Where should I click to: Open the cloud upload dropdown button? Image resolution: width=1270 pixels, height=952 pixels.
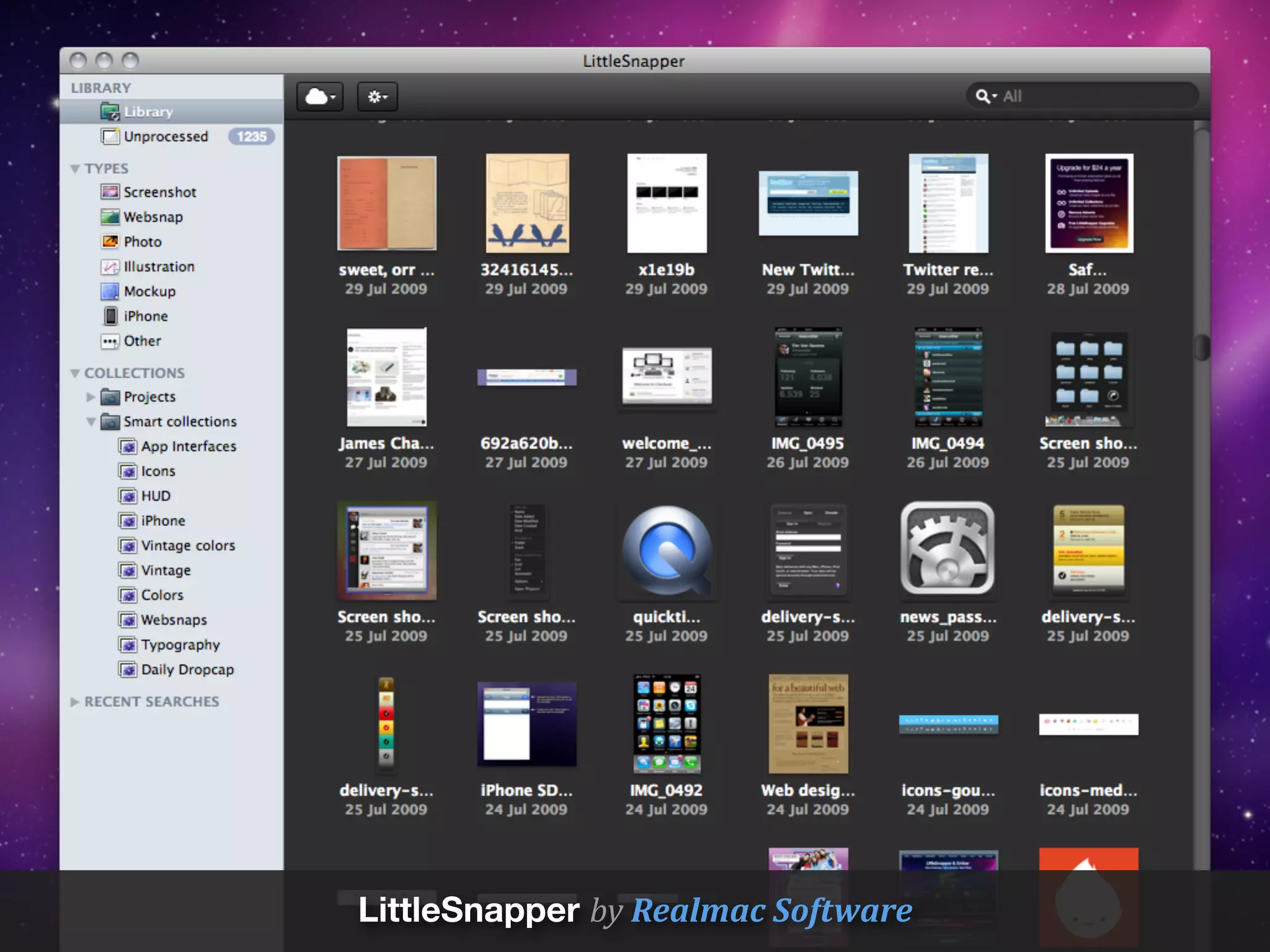[x=319, y=97]
